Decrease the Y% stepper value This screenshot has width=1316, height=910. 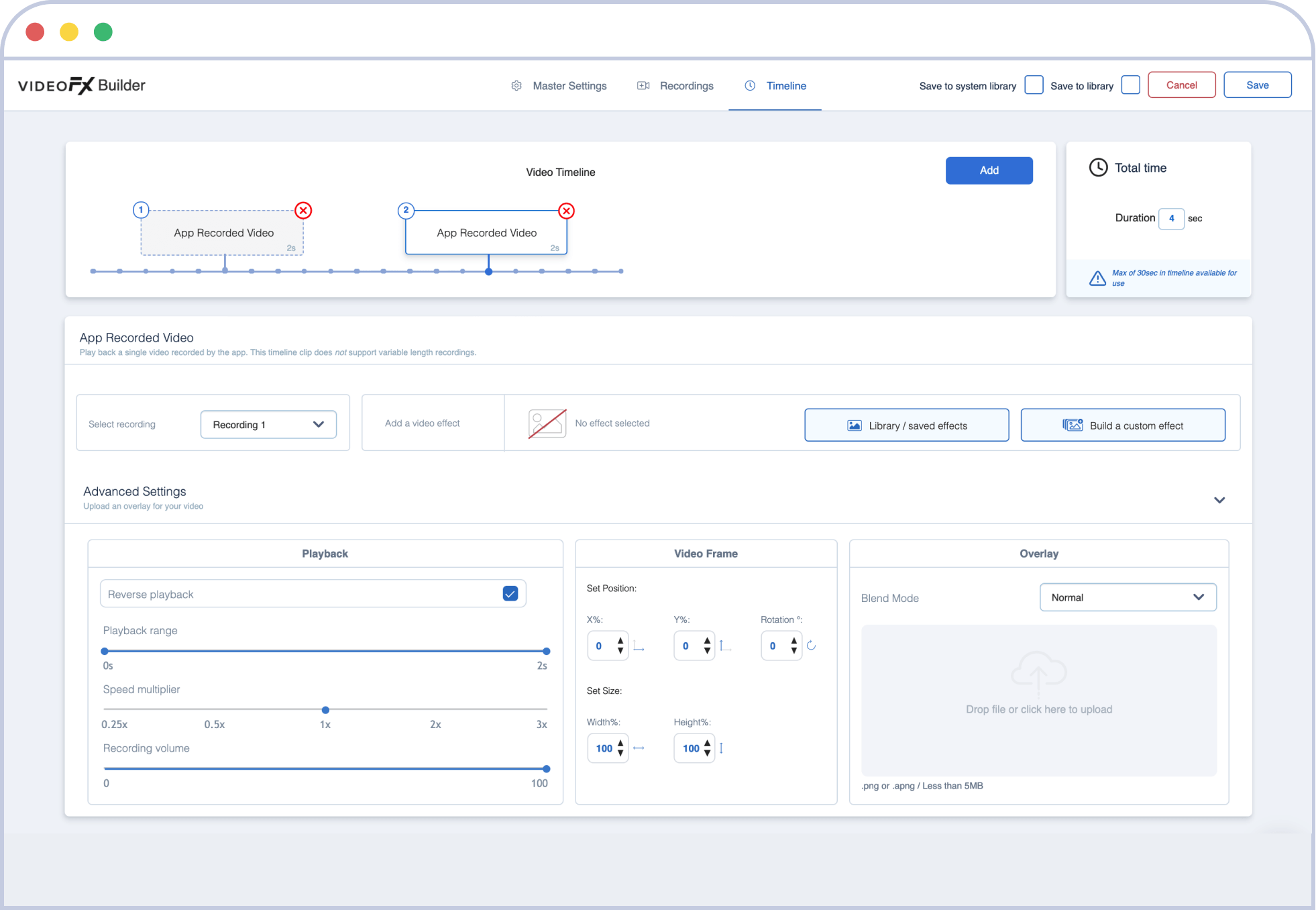[707, 651]
